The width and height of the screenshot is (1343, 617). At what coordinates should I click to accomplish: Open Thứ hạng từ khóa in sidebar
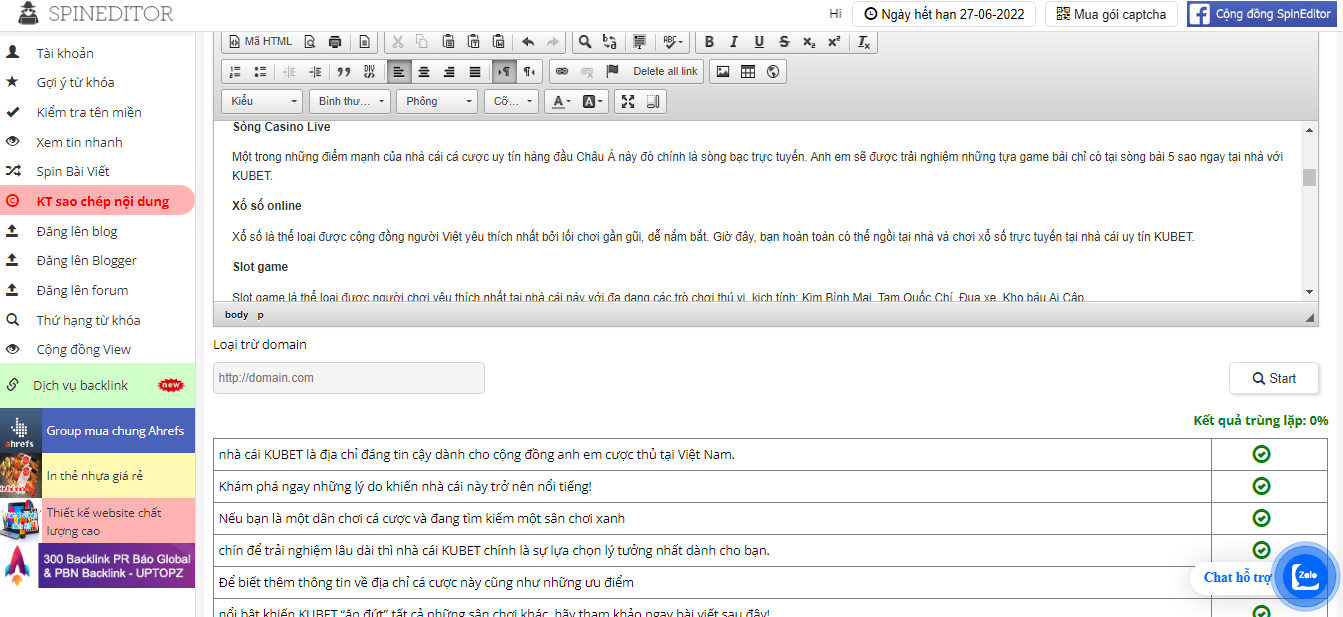coord(88,320)
